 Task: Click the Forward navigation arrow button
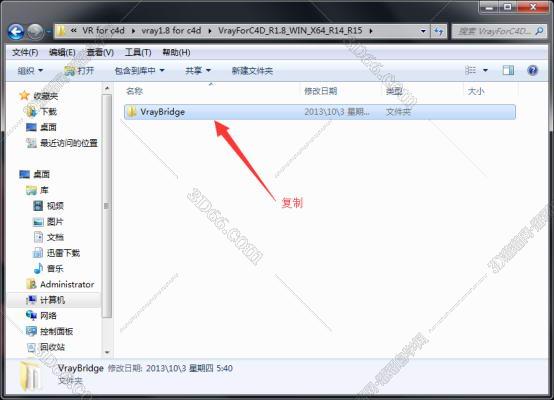[35, 32]
